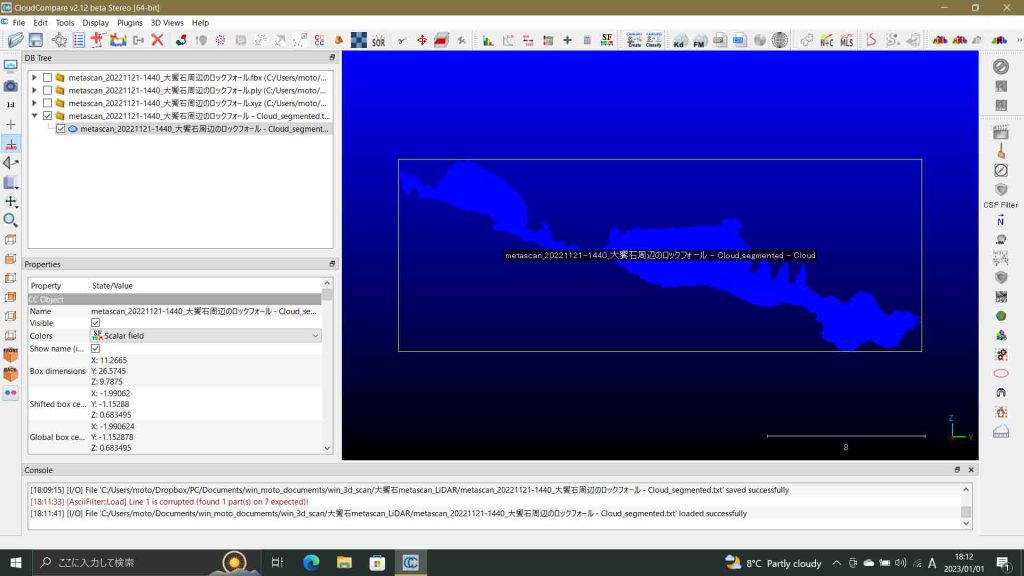Screen dimensions: 1024x576
Task: Click the Save disk icon
Action: point(35,40)
